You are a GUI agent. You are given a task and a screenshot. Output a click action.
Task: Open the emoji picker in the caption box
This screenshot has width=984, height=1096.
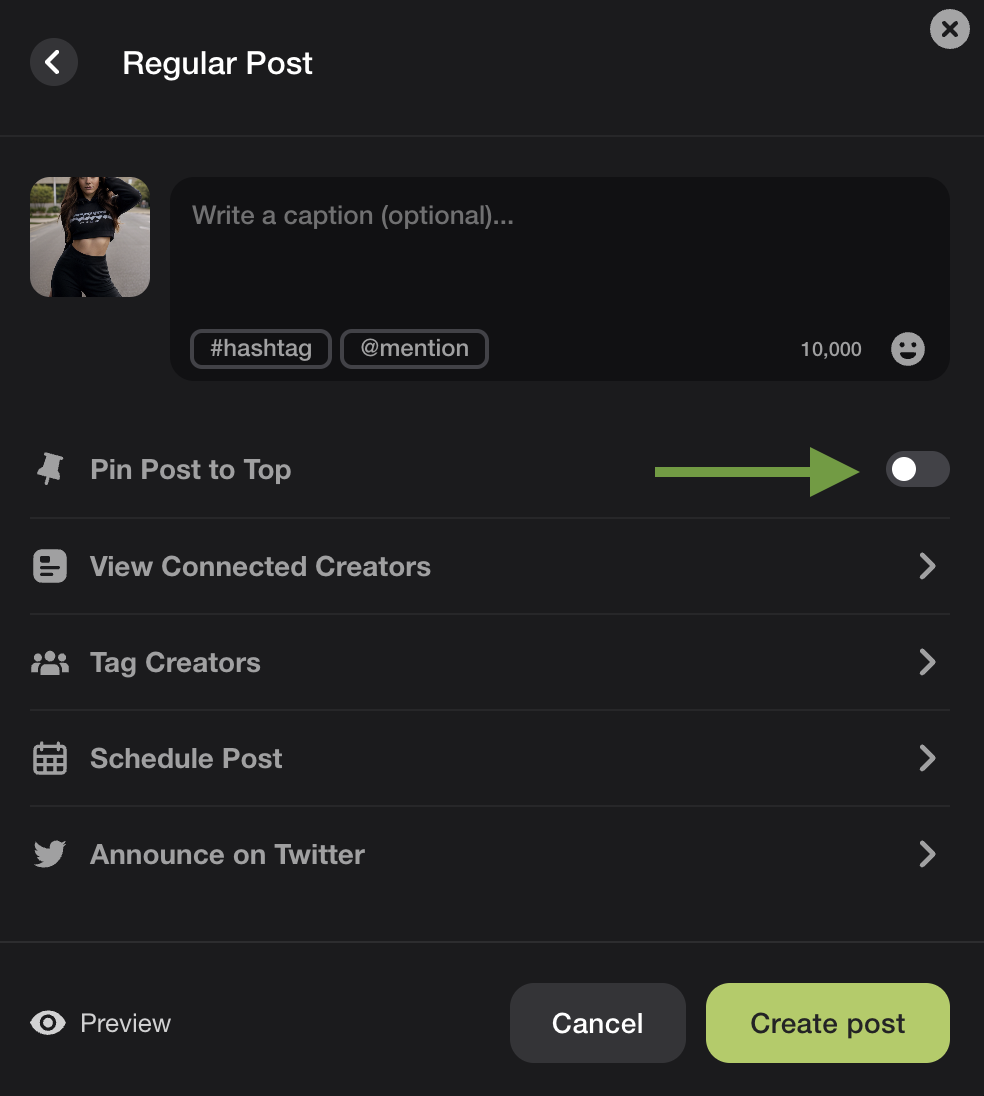tap(907, 349)
